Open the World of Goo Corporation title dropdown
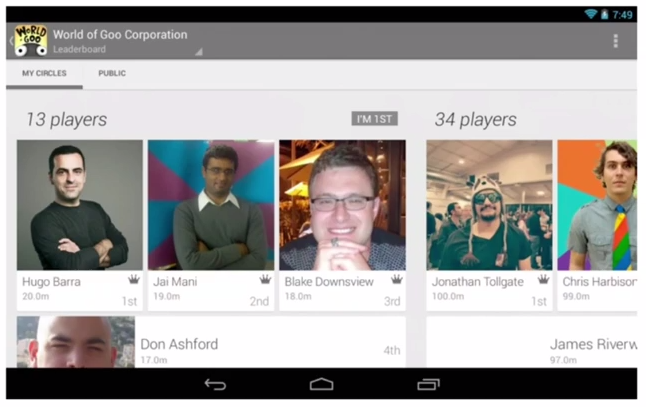 [x=120, y=41]
